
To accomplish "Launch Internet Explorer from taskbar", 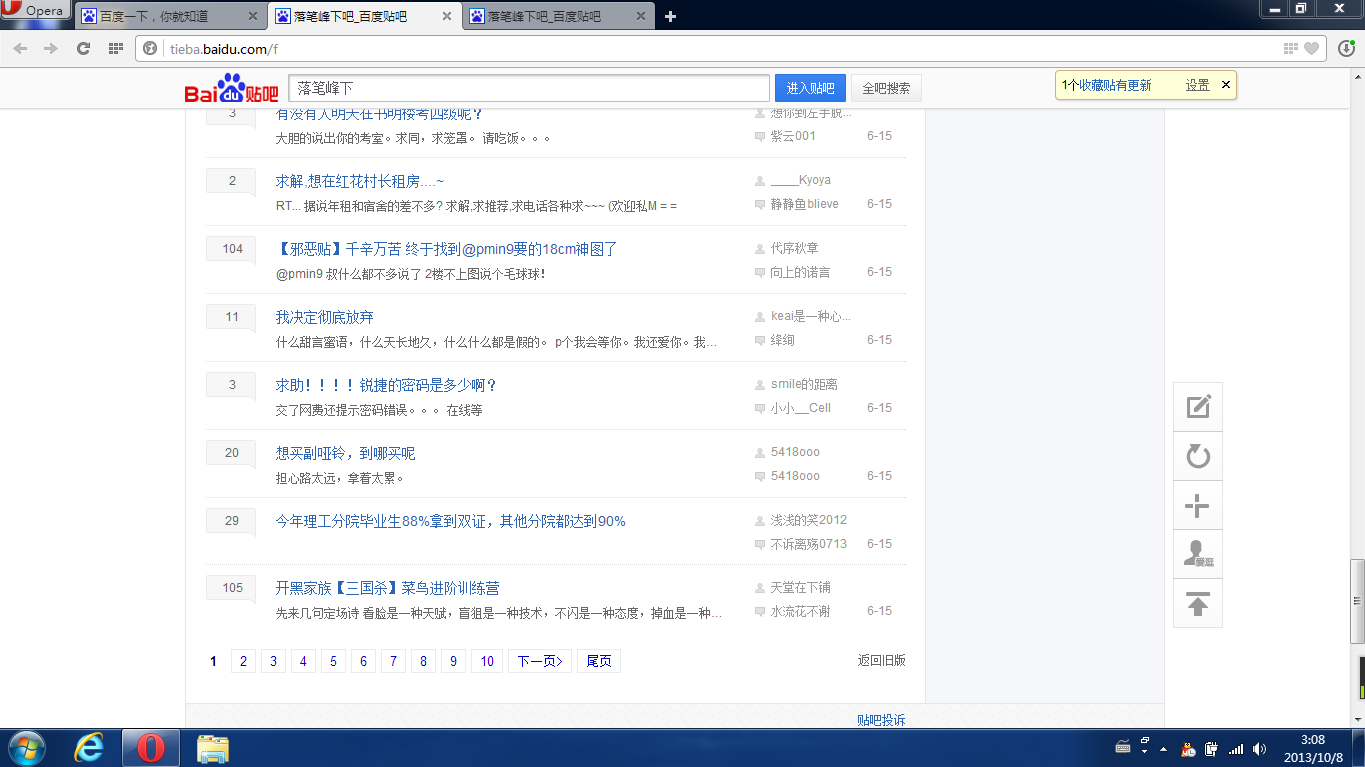I will point(90,748).
